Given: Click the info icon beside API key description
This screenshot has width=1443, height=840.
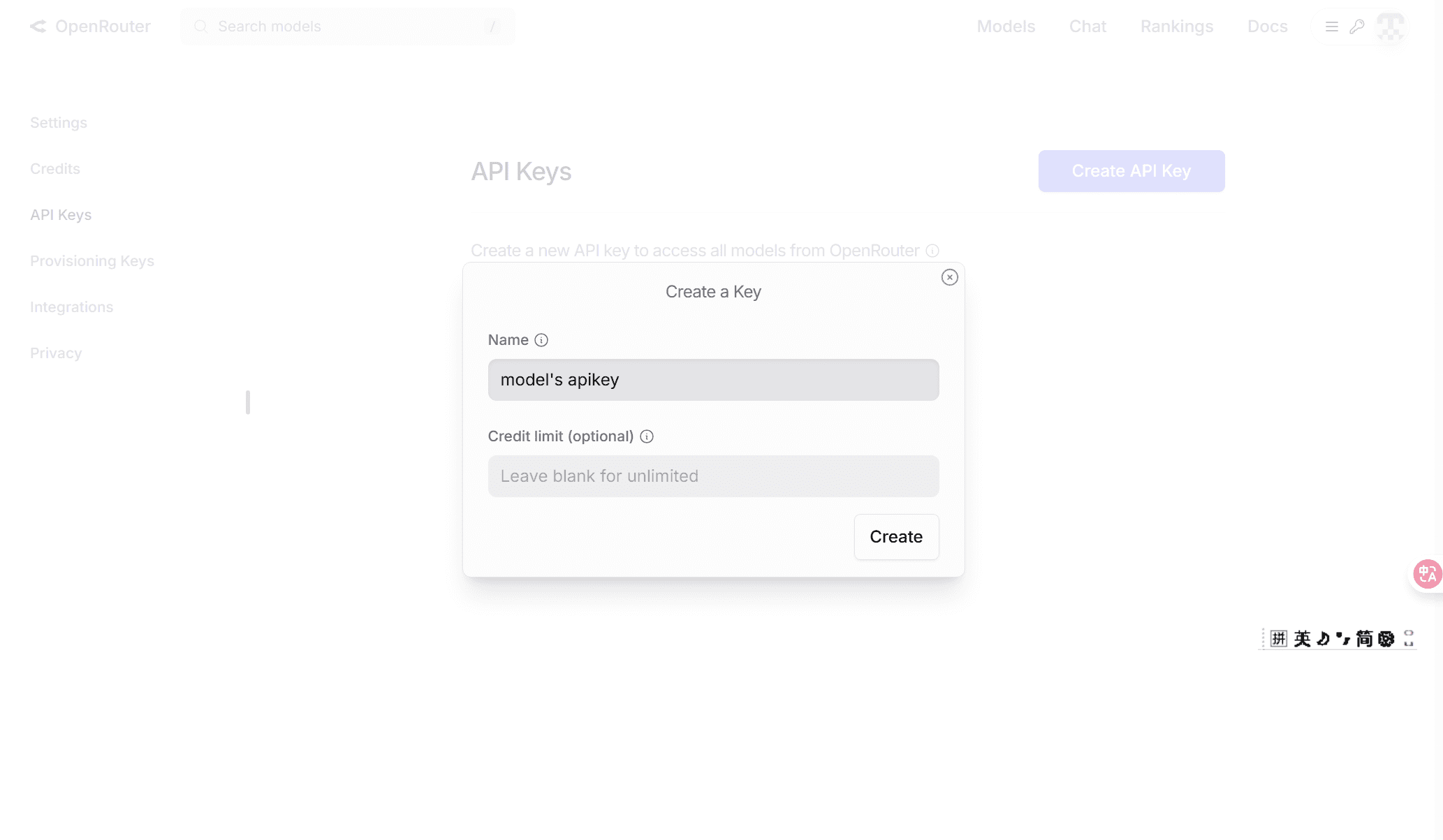Looking at the screenshot, I should (x=932, y=251).
